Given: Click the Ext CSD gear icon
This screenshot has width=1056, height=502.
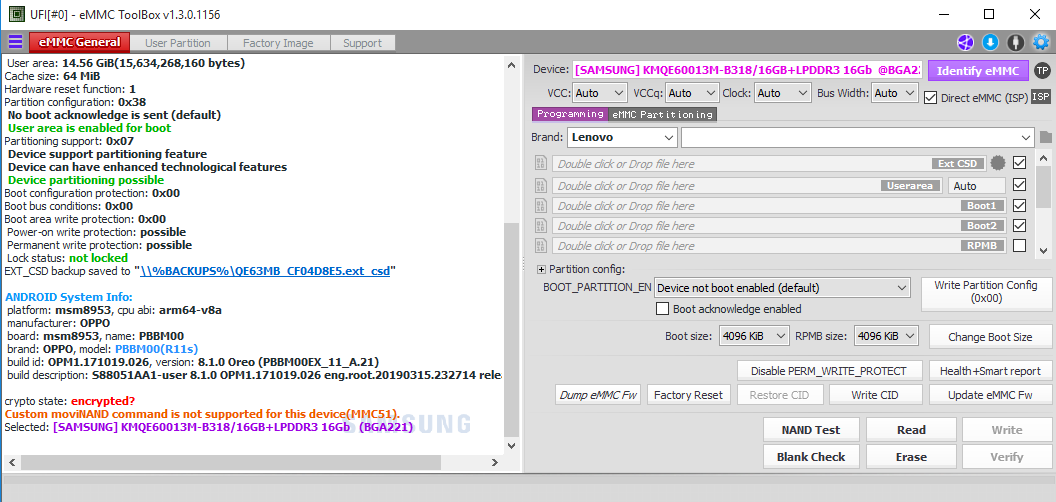Looking at the screenshot, I should click(997, 163).
